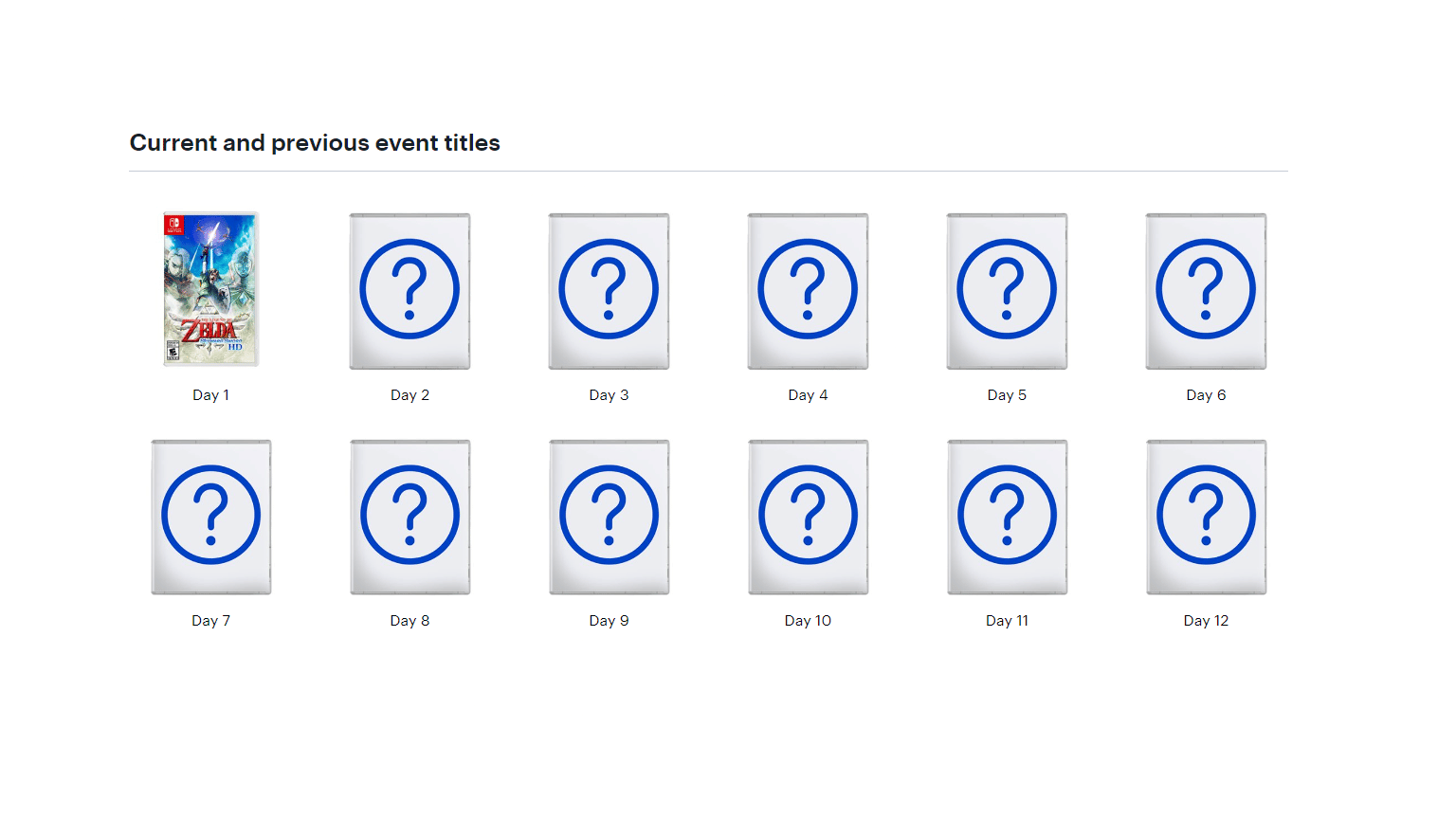Click the Day 7 text label
The width and height of the screenshot is (1456, 819).
[210, 621]
